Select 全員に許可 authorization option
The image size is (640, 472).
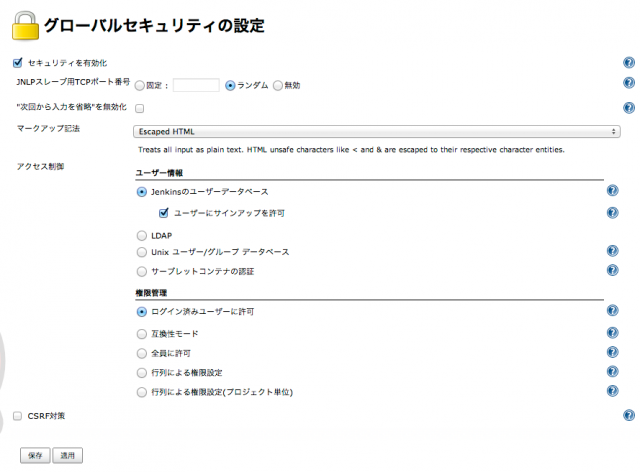click(x=142, y=353)
